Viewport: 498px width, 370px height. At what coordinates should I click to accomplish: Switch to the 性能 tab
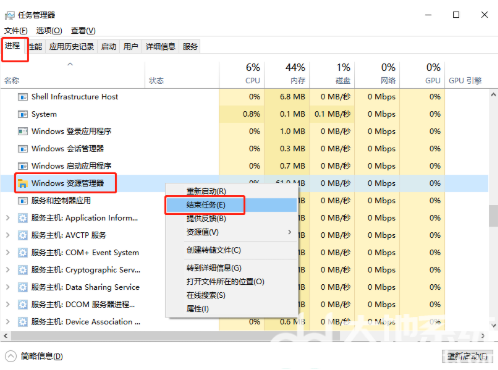(35, 47)
